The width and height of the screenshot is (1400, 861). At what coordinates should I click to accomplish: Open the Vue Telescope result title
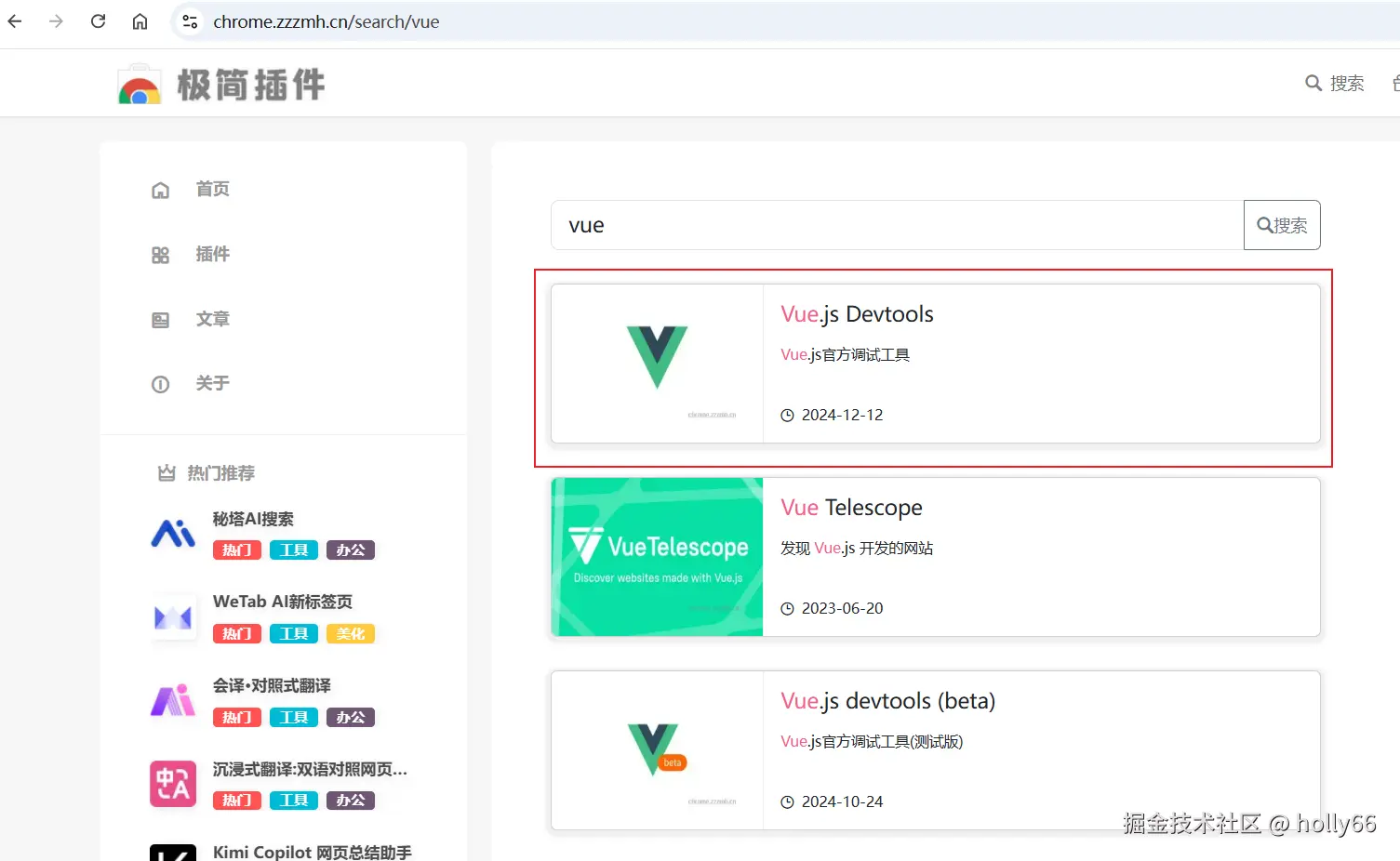click(851, 508)
